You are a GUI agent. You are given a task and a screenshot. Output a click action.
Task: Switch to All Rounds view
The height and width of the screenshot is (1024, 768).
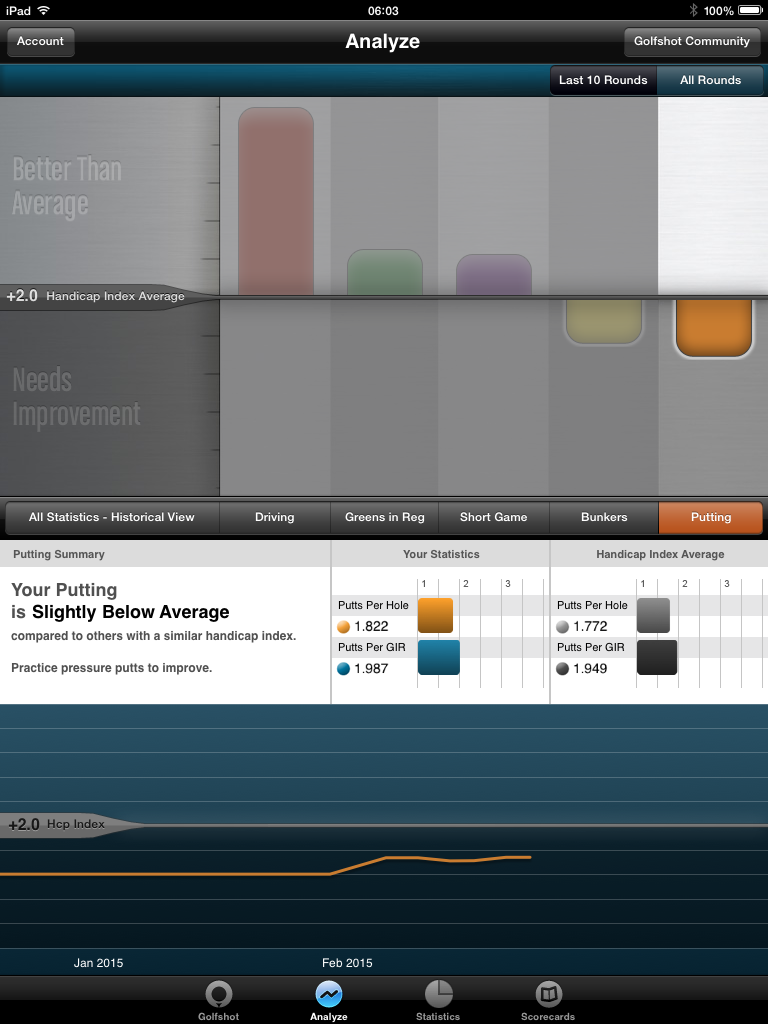(711, 80)
